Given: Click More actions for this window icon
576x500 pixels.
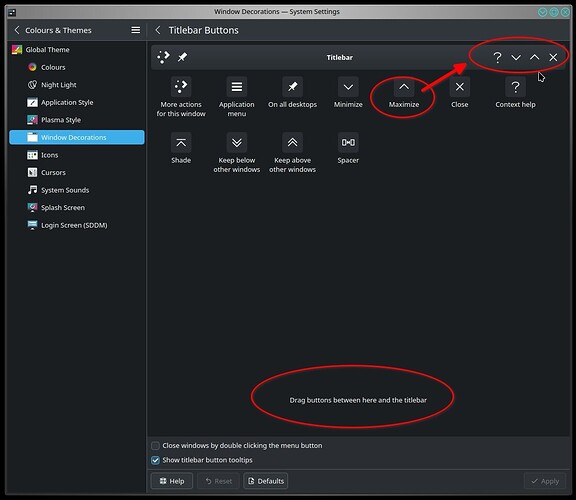Looking at the screenshot, I should [x=181, y=87].
